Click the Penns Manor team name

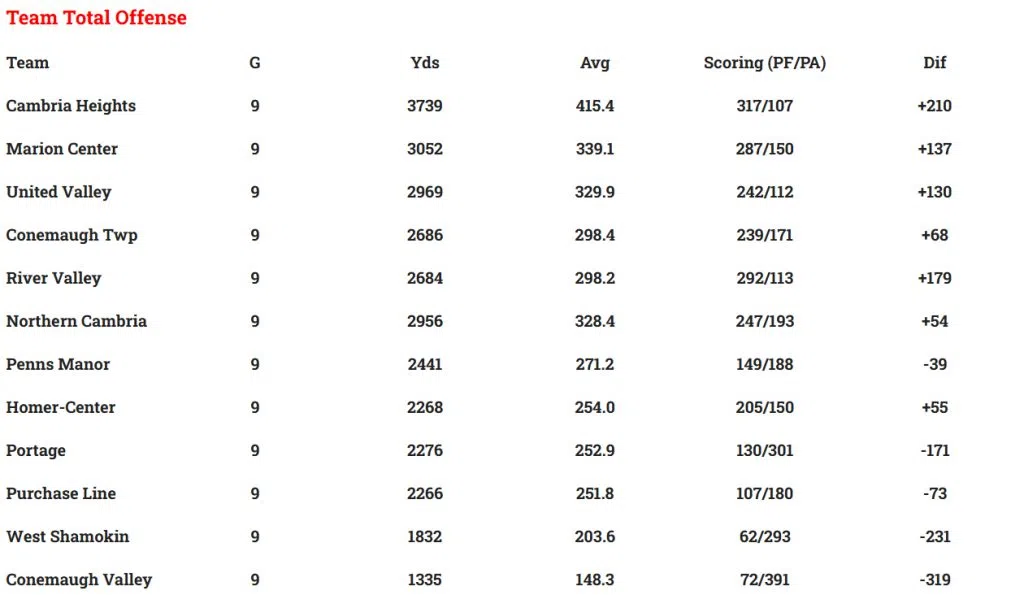coord(58,364)
